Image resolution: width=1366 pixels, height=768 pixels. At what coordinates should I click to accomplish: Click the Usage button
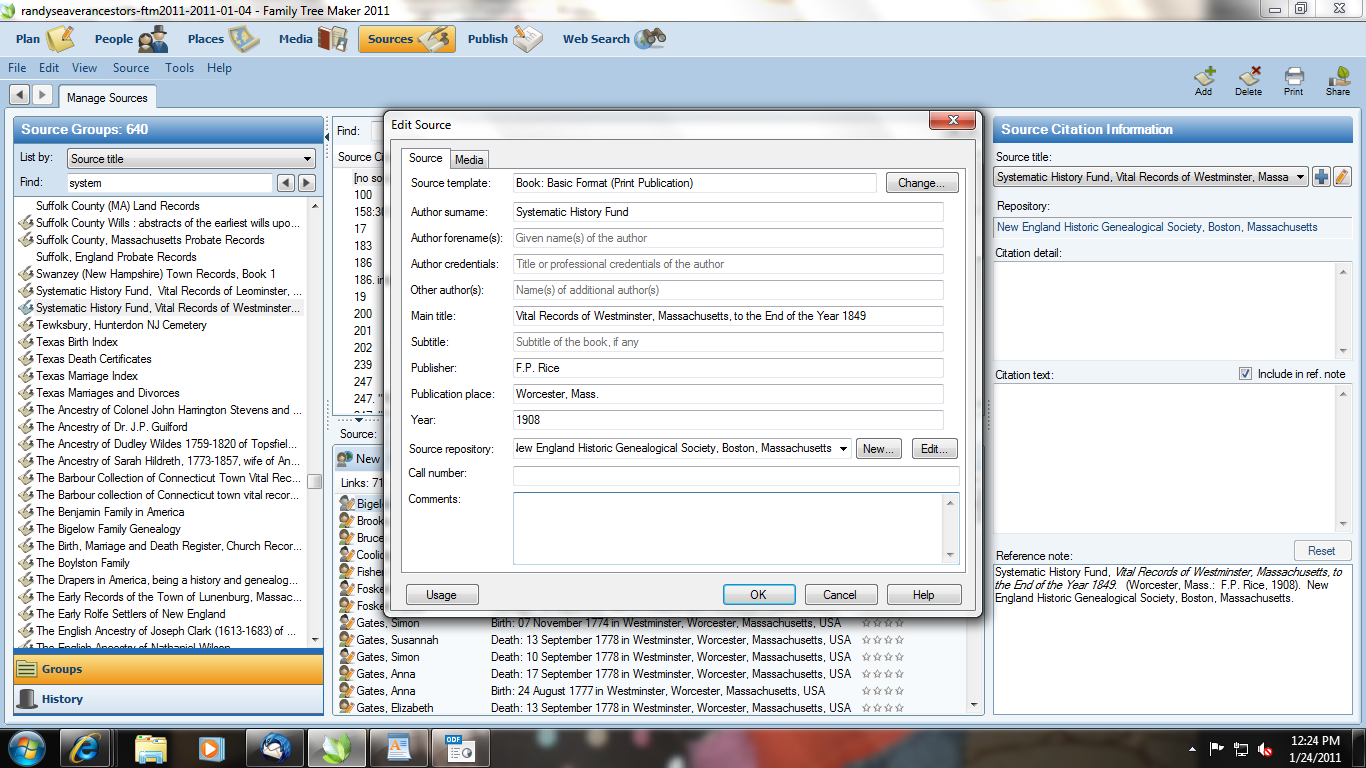tap(442, 595)
